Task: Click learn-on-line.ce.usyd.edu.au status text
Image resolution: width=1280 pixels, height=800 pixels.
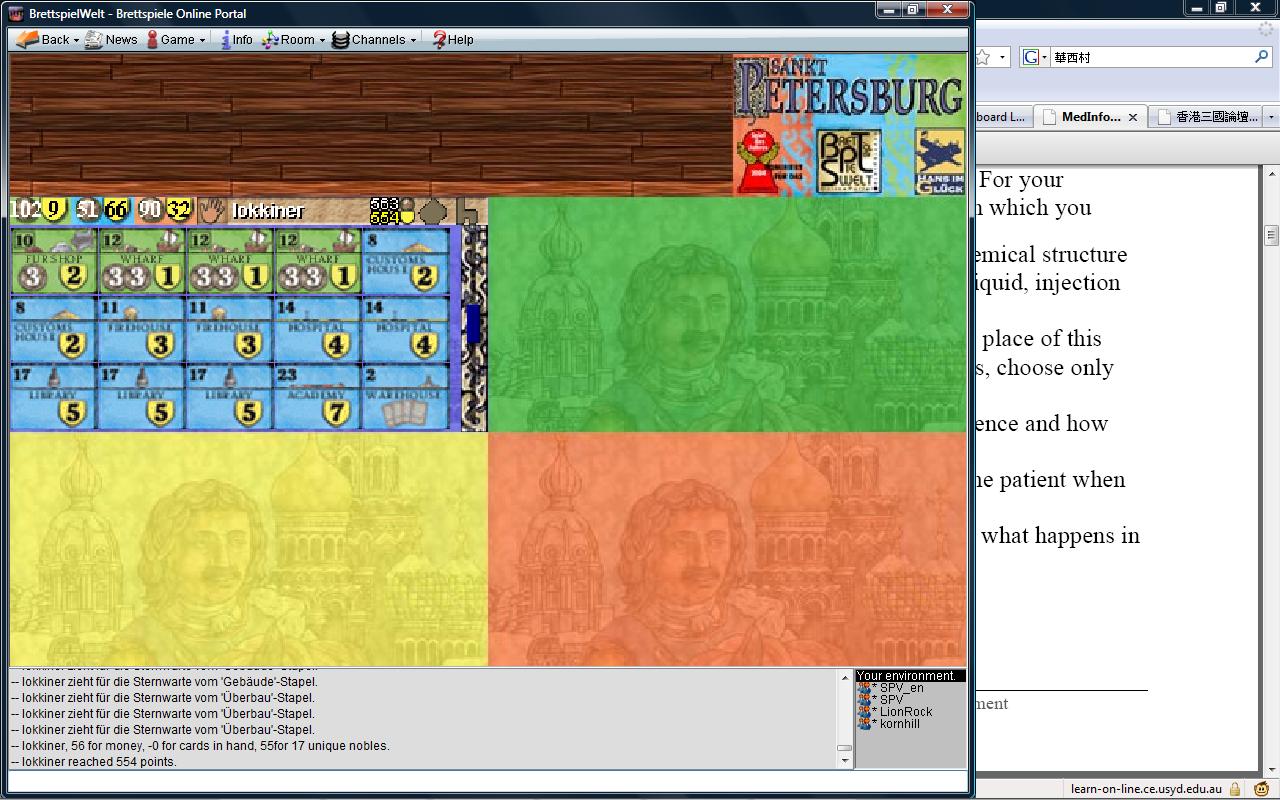Action: tap(1147, 789)
